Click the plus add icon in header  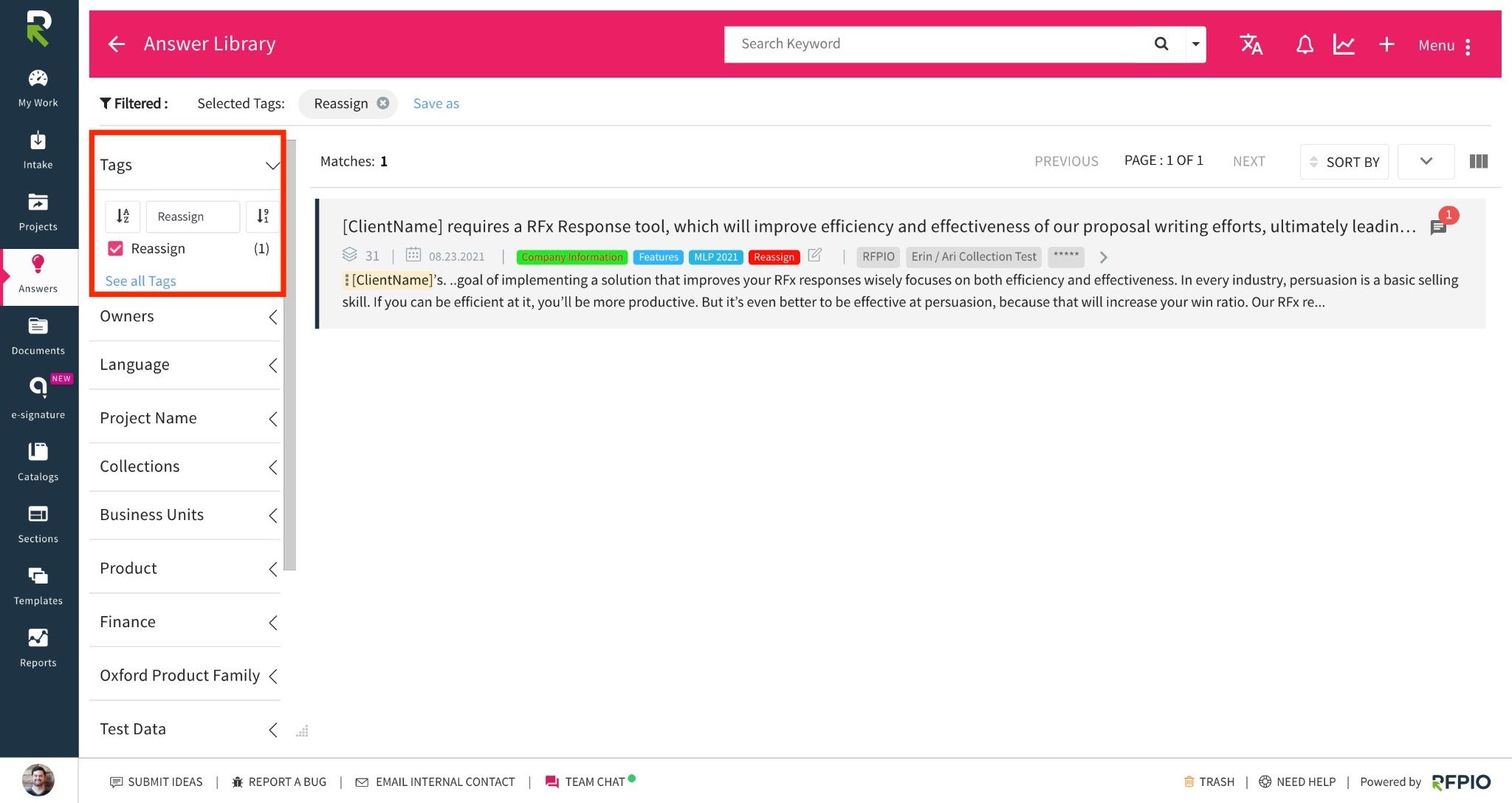[x=1386, y=44]
